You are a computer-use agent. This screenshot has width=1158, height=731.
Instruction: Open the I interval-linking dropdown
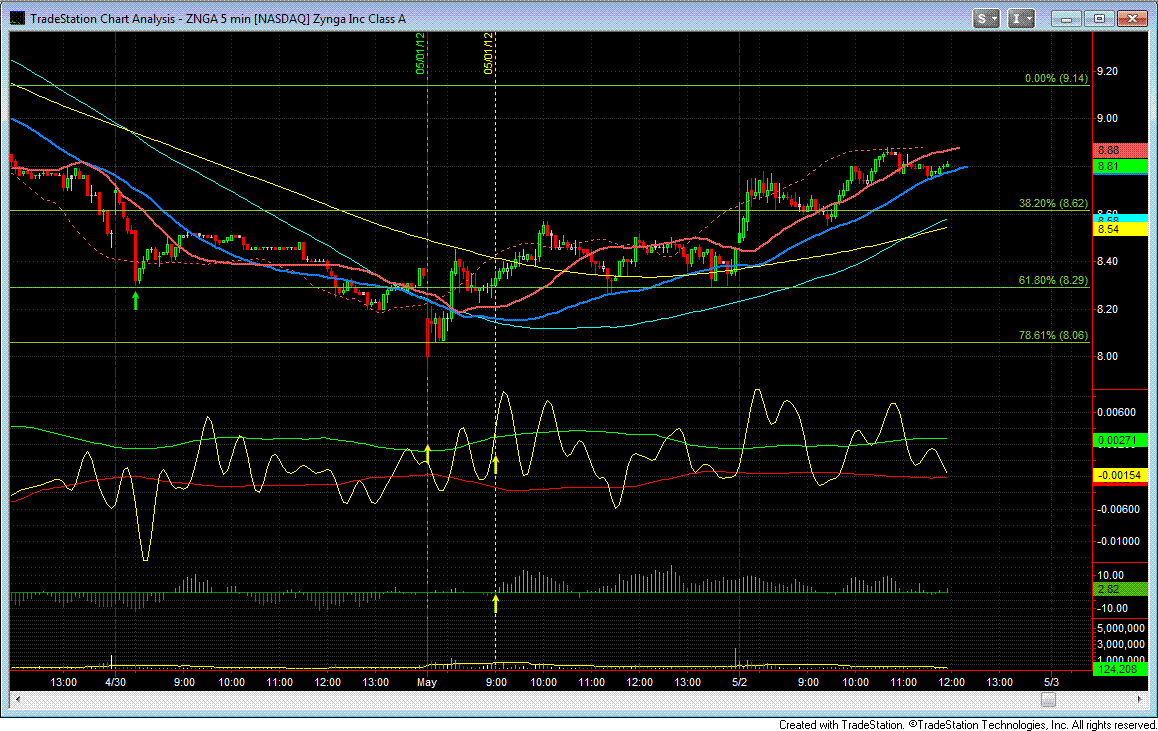(1021, 19)
